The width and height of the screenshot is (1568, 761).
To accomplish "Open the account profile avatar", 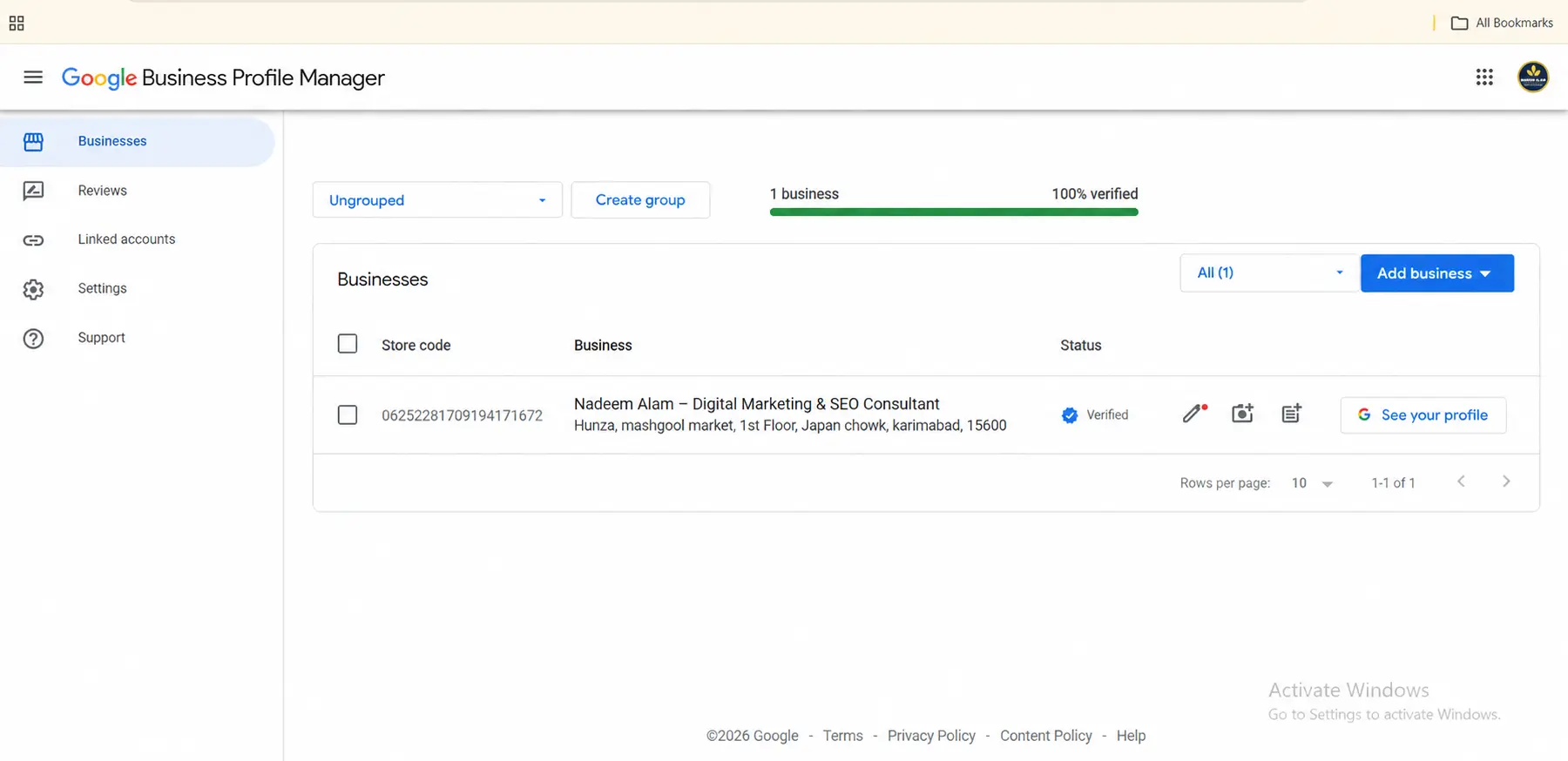I will point(1533,77).
